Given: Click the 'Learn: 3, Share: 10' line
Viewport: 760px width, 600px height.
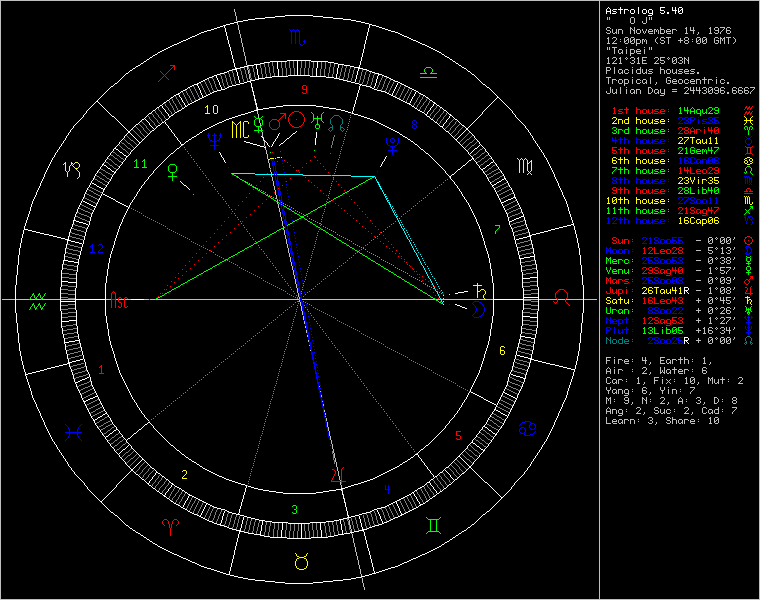Looking at the screenshot, I should point(662,421).
